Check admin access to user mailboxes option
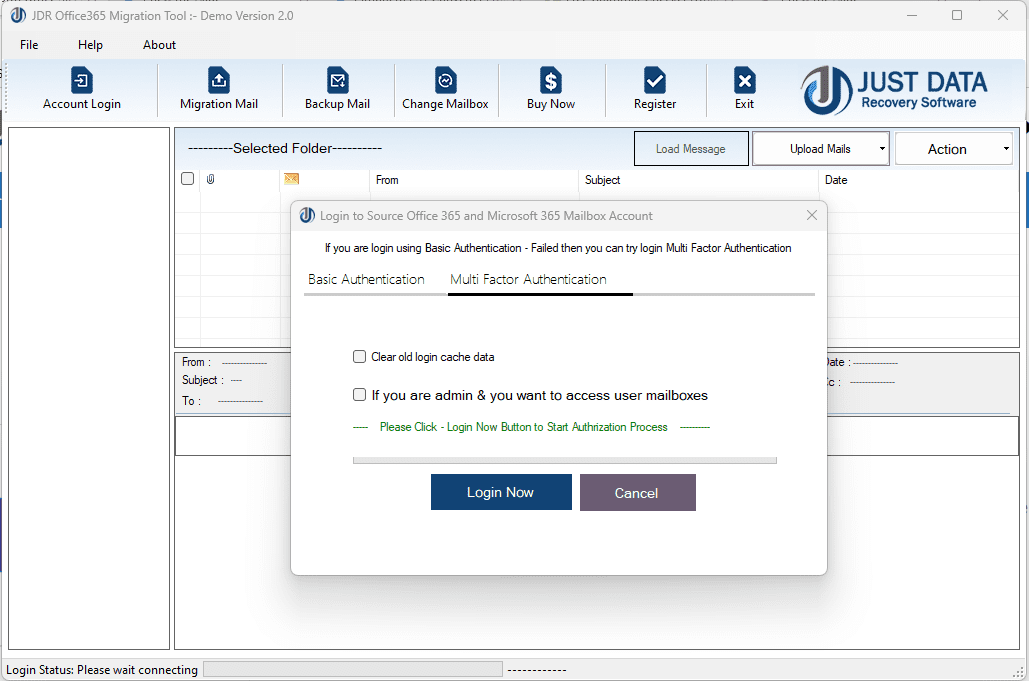 point(359,394)
